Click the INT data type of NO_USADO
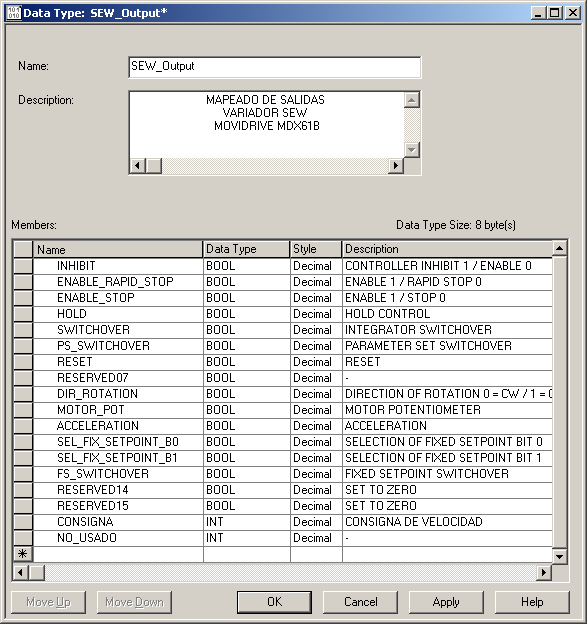Viewport: 587px width, 624px height. (247, 538)
